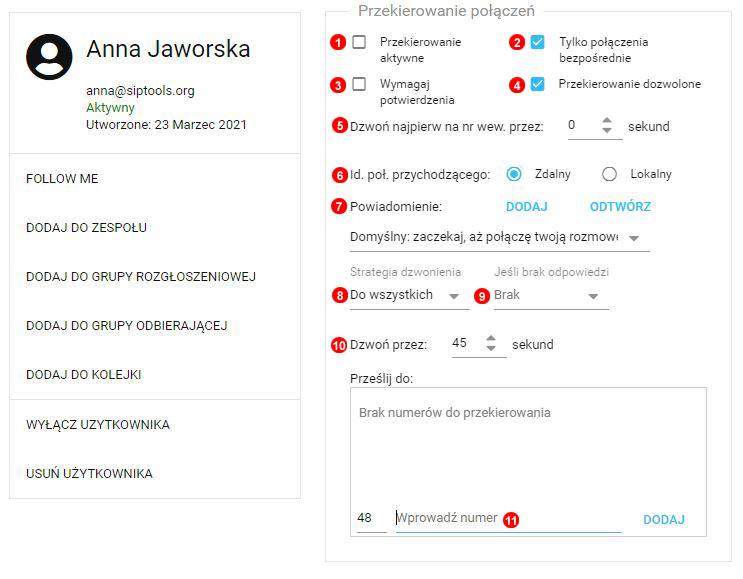Click the ODTWÓRZ playback button
This screenshot has height=579, width=743.
620,207
